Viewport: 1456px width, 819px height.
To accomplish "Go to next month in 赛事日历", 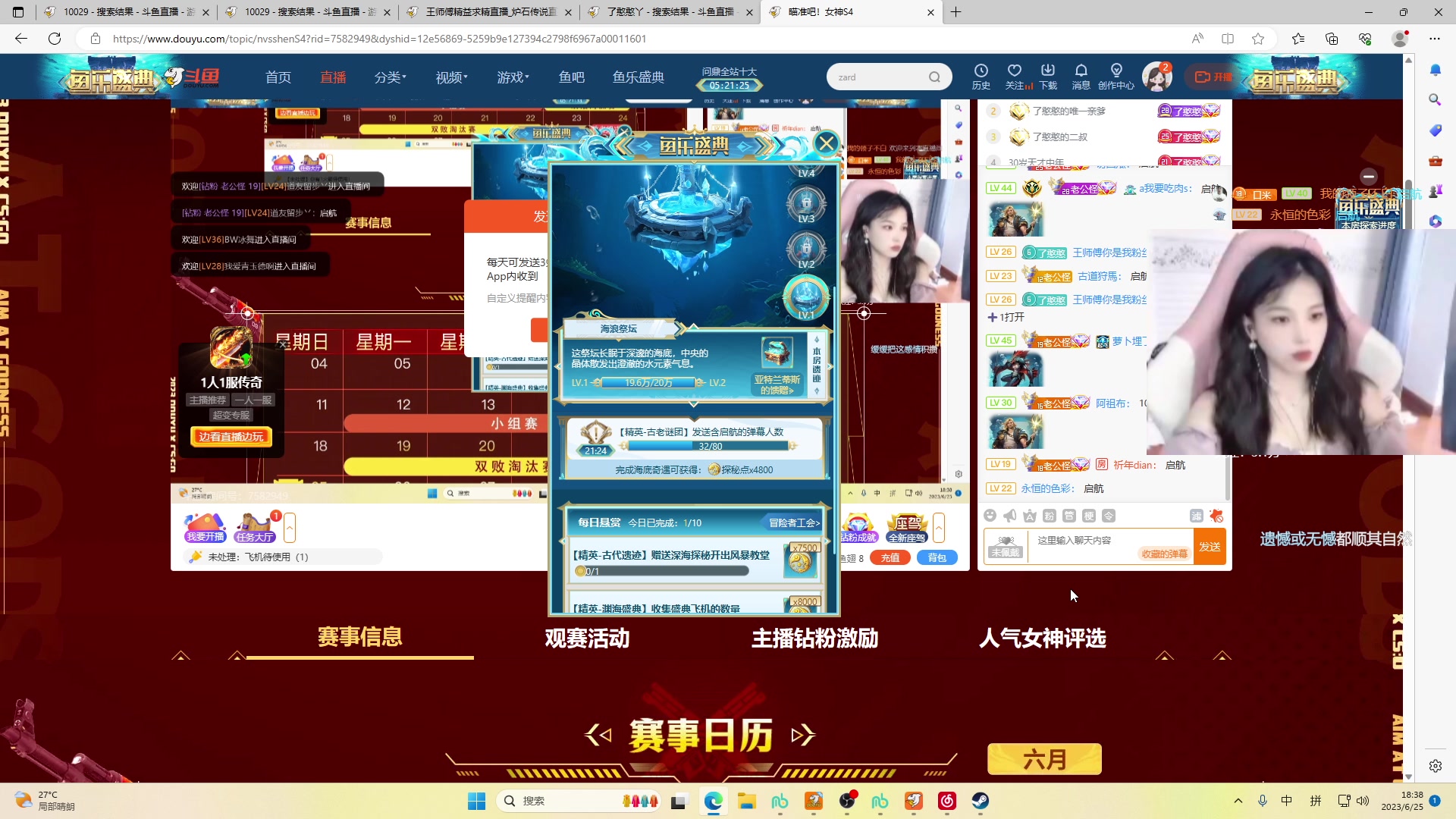I will click(803, 735).
